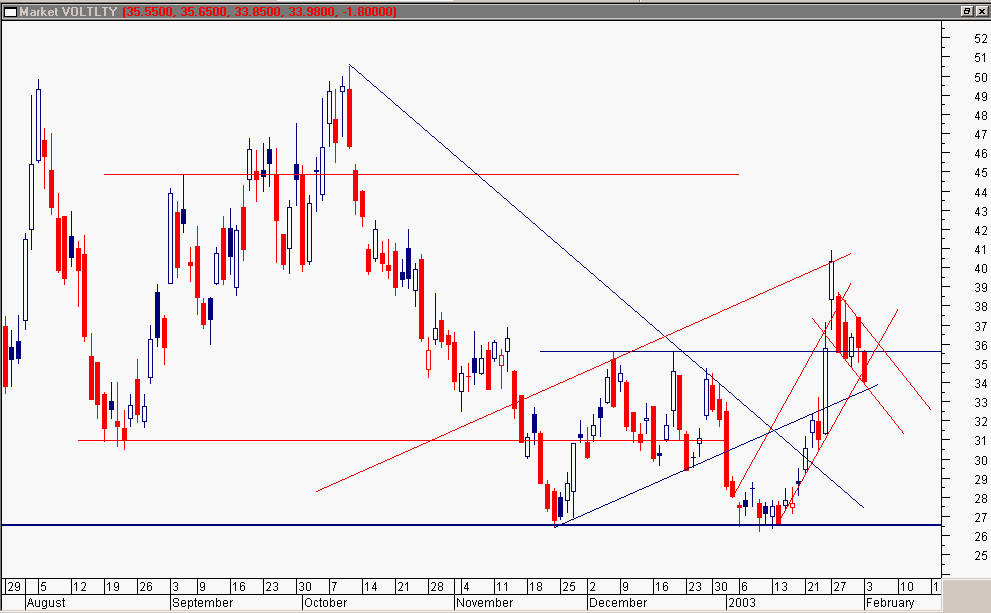Click date label 13 in January 2003

(781, 586)
